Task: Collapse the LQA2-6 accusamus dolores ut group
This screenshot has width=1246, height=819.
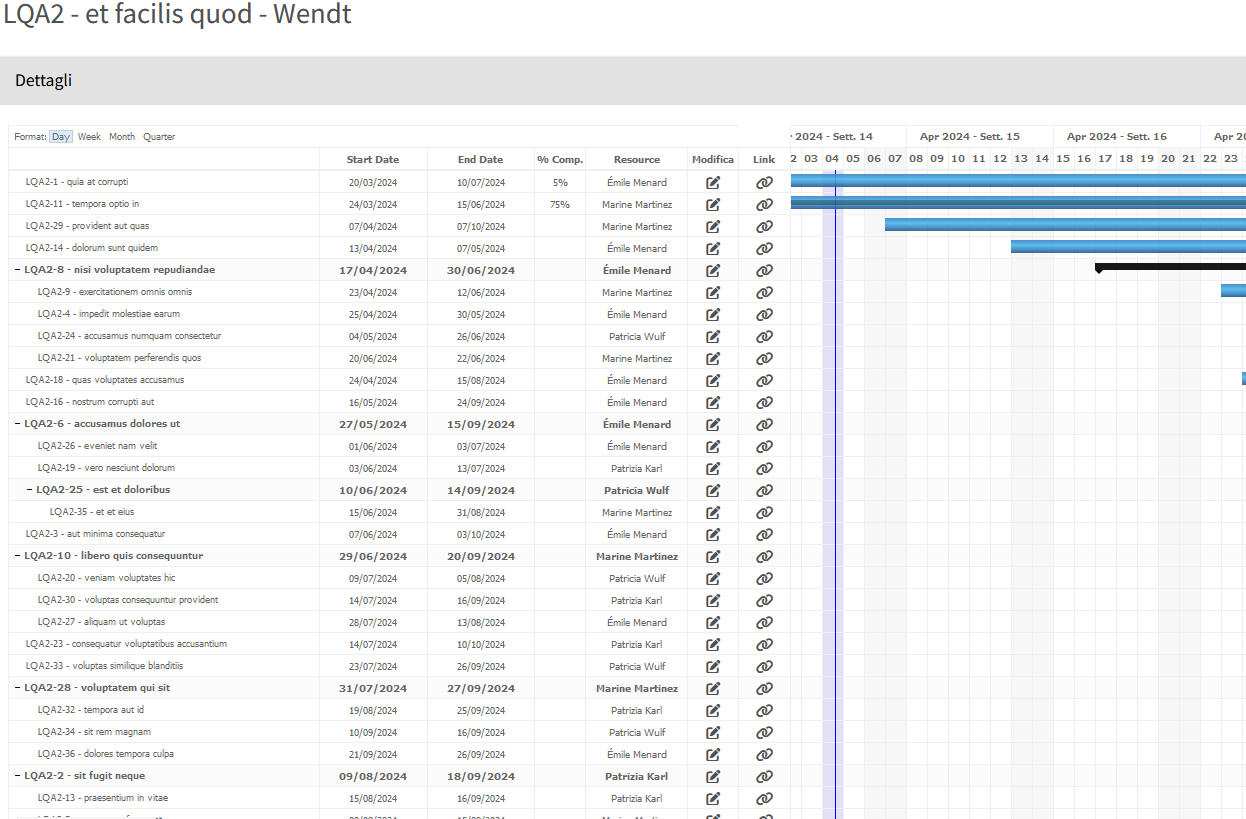Action: pyautogui.click(x=17, y=424)
